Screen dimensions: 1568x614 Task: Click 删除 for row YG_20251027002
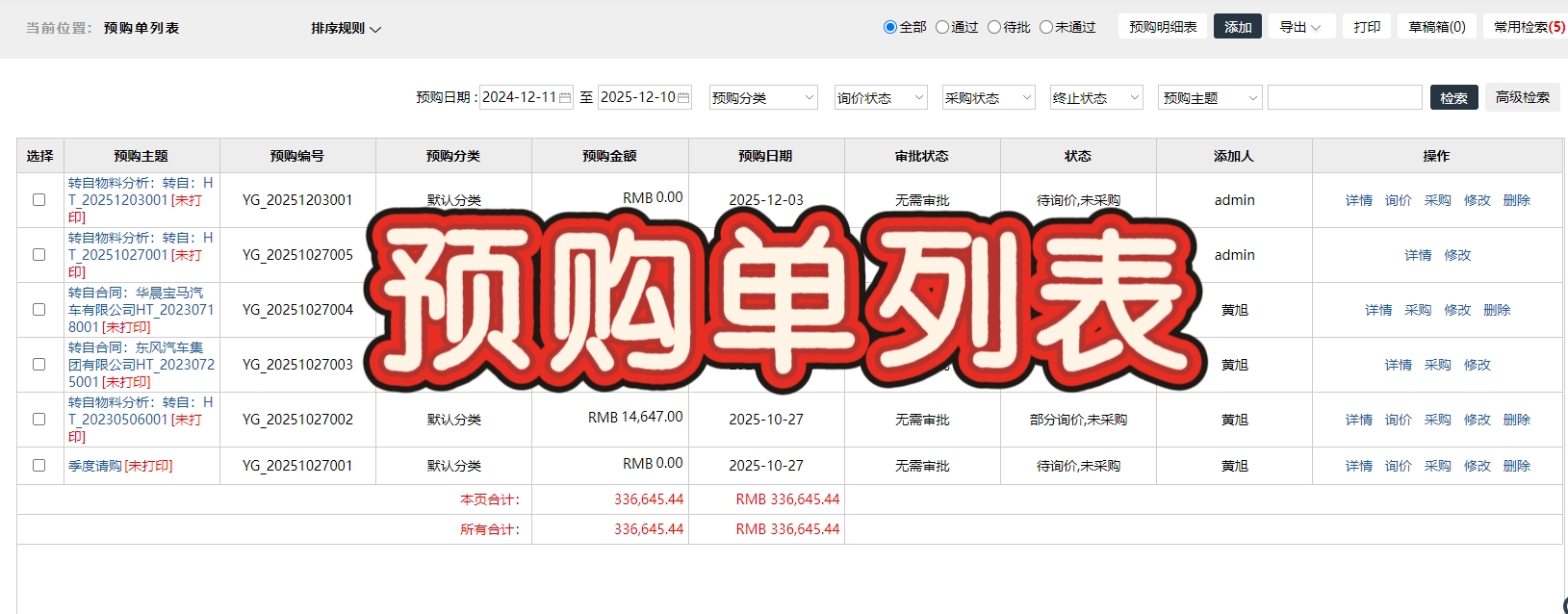point(1517,420)
